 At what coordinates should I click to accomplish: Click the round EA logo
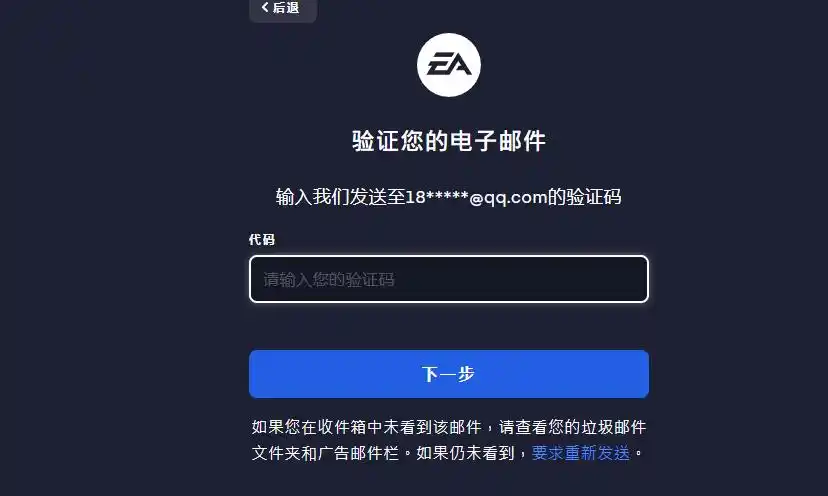tap(449, 65)
